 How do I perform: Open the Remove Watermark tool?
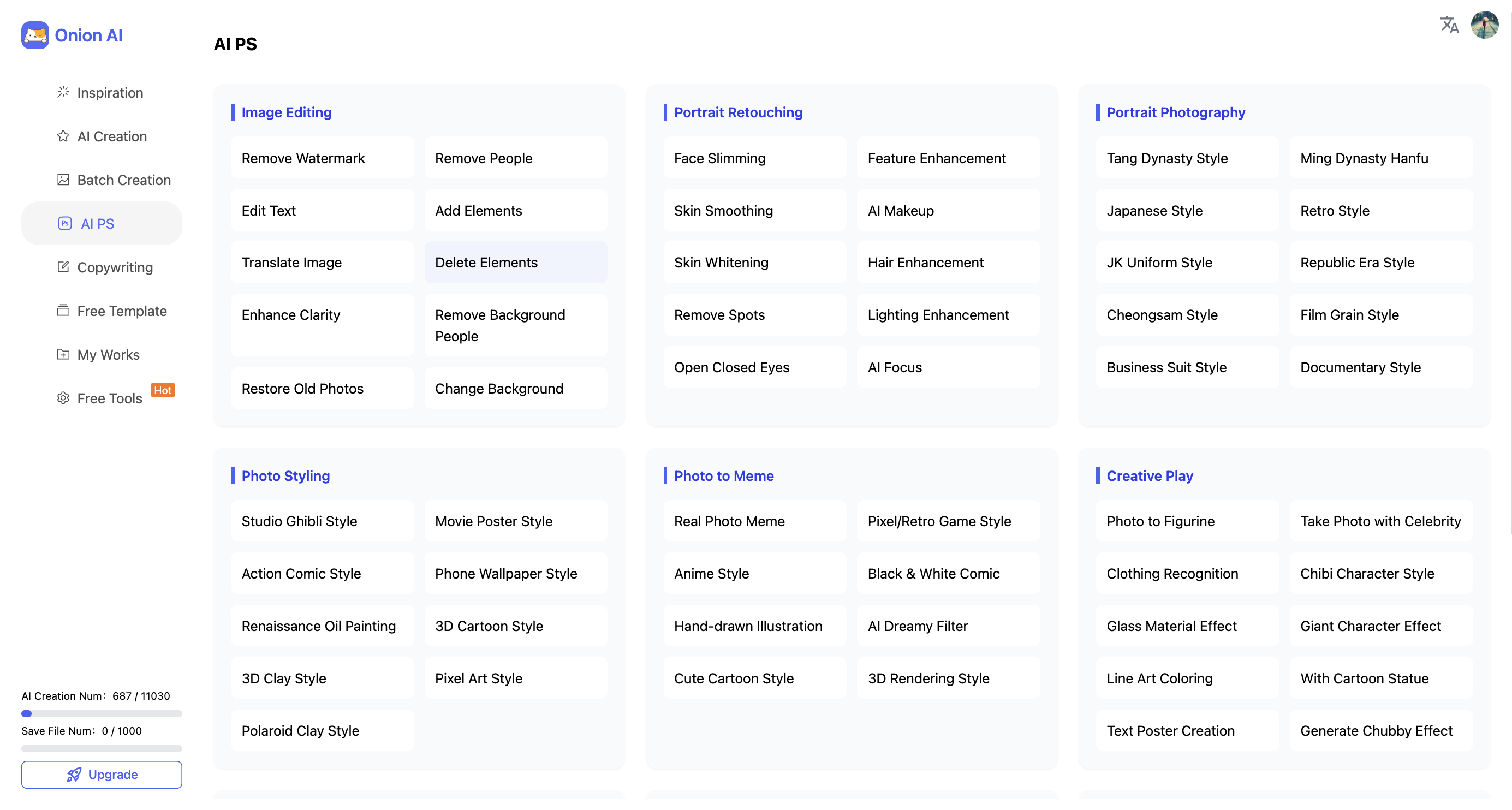click(322, 158)
